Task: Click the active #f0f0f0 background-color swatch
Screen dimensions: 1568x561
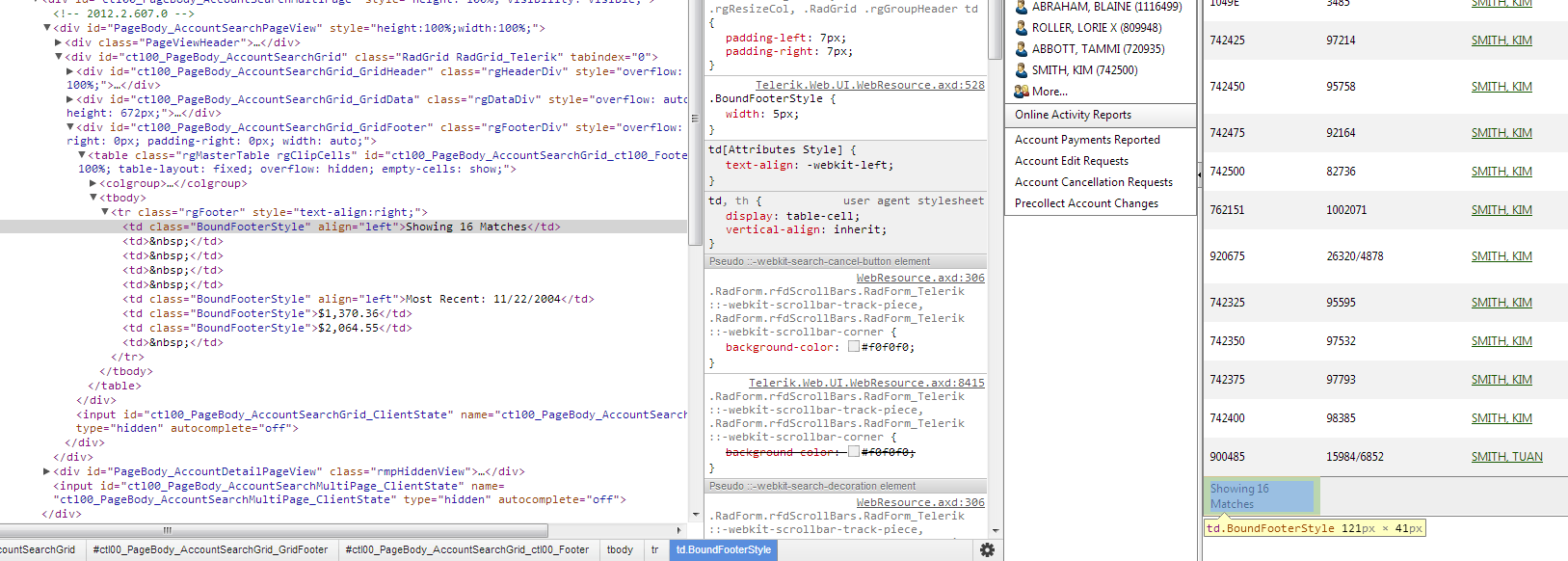Action: coord(853,347)
